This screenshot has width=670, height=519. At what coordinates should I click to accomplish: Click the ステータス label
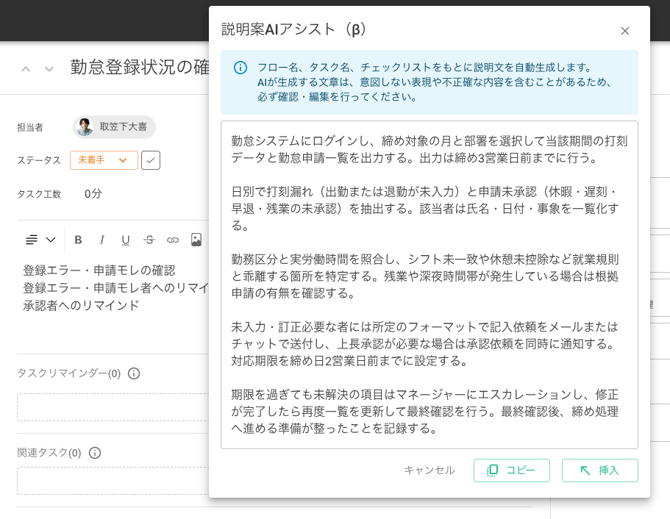pyautogui.click(x=39, y=161)
